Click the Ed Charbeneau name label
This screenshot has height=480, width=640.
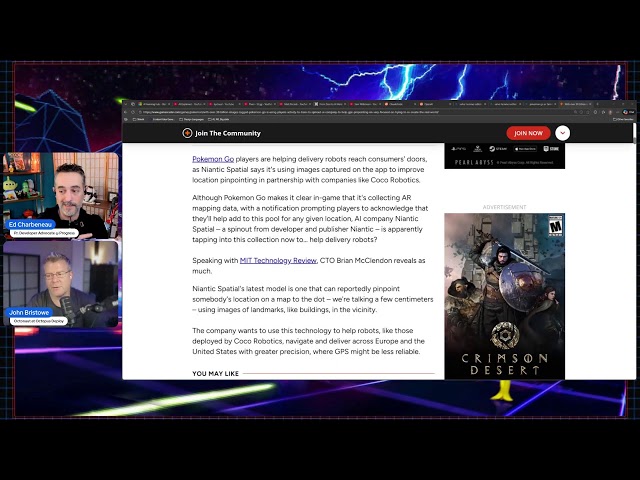click(30, 224)
